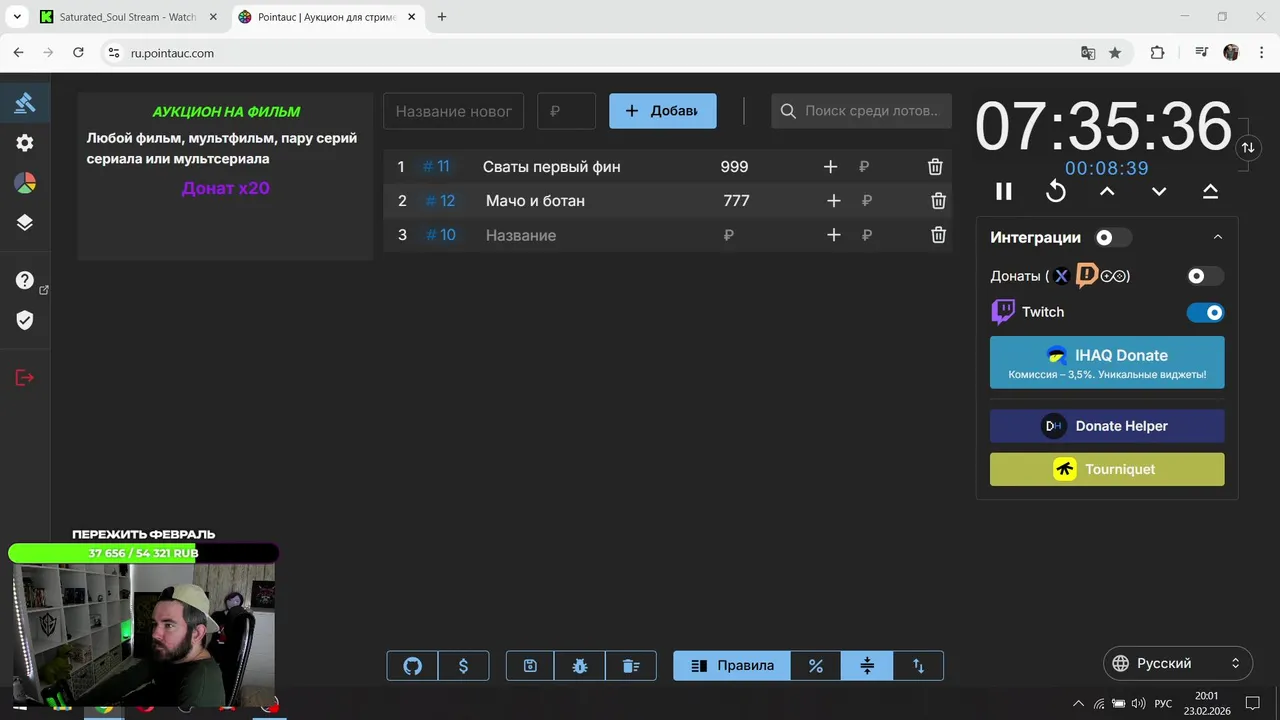Click the clear-all trash list icon
This screenshot has height=720, width=1280.
[x=630, y=666]
